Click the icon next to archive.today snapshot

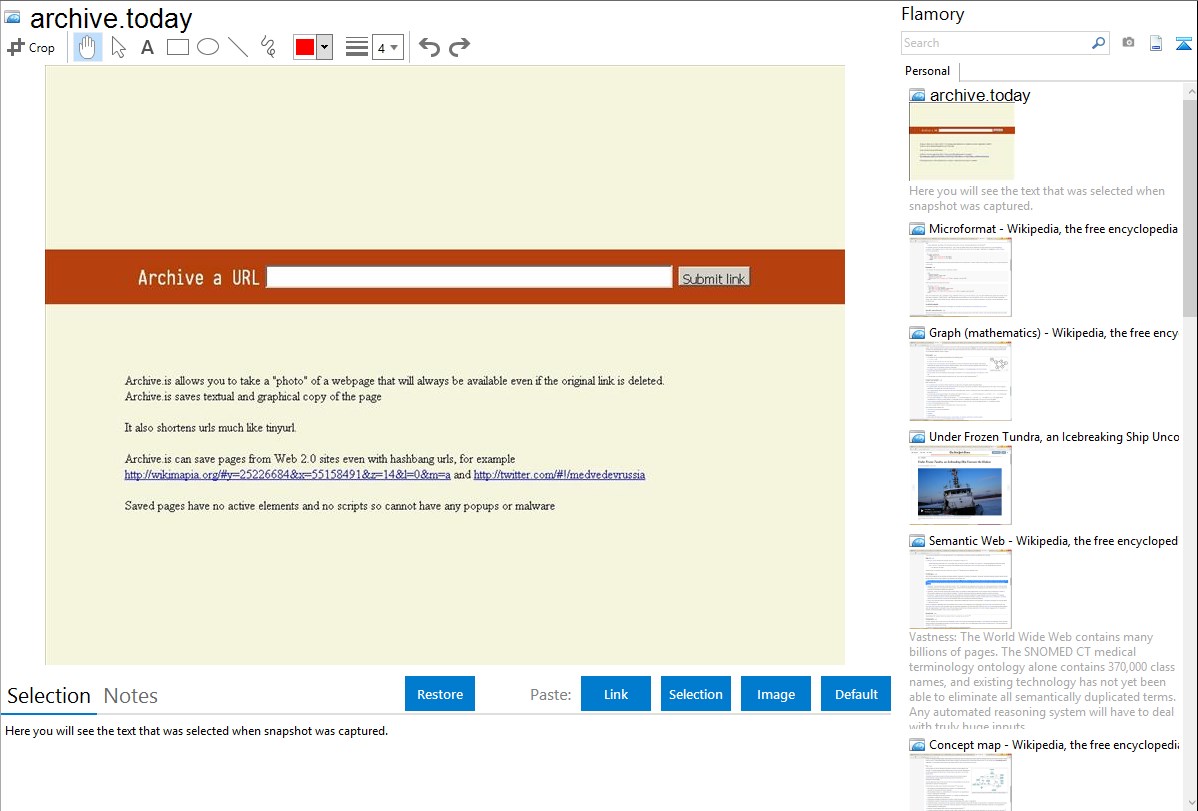pyautogui.click(x=918, y=96)
